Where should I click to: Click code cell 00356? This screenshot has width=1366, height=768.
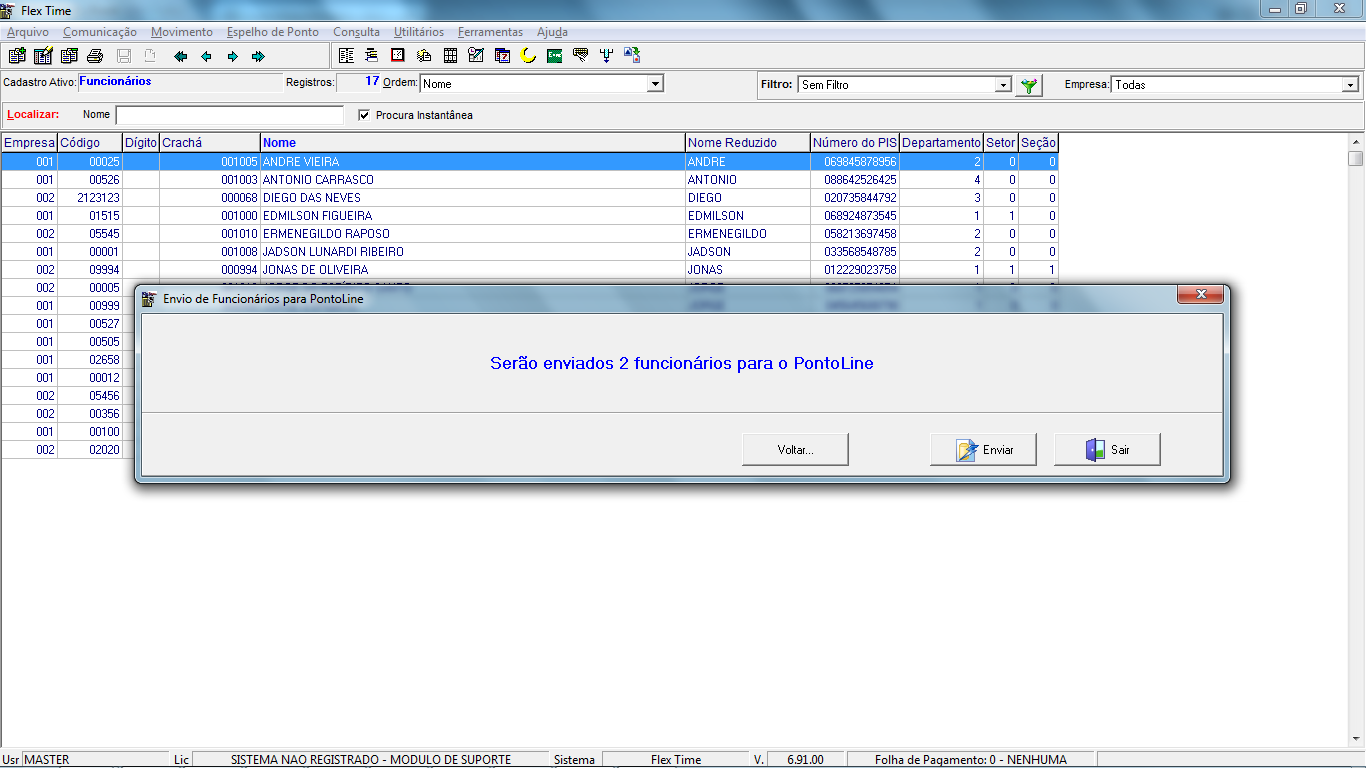pyautogui.click(x=90, y=414)
